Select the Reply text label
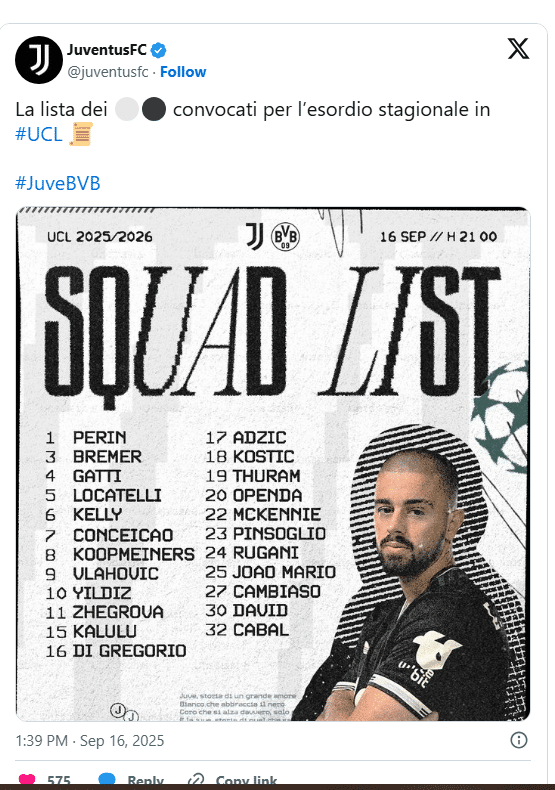The image size is (555, 790). click(146, 781)
